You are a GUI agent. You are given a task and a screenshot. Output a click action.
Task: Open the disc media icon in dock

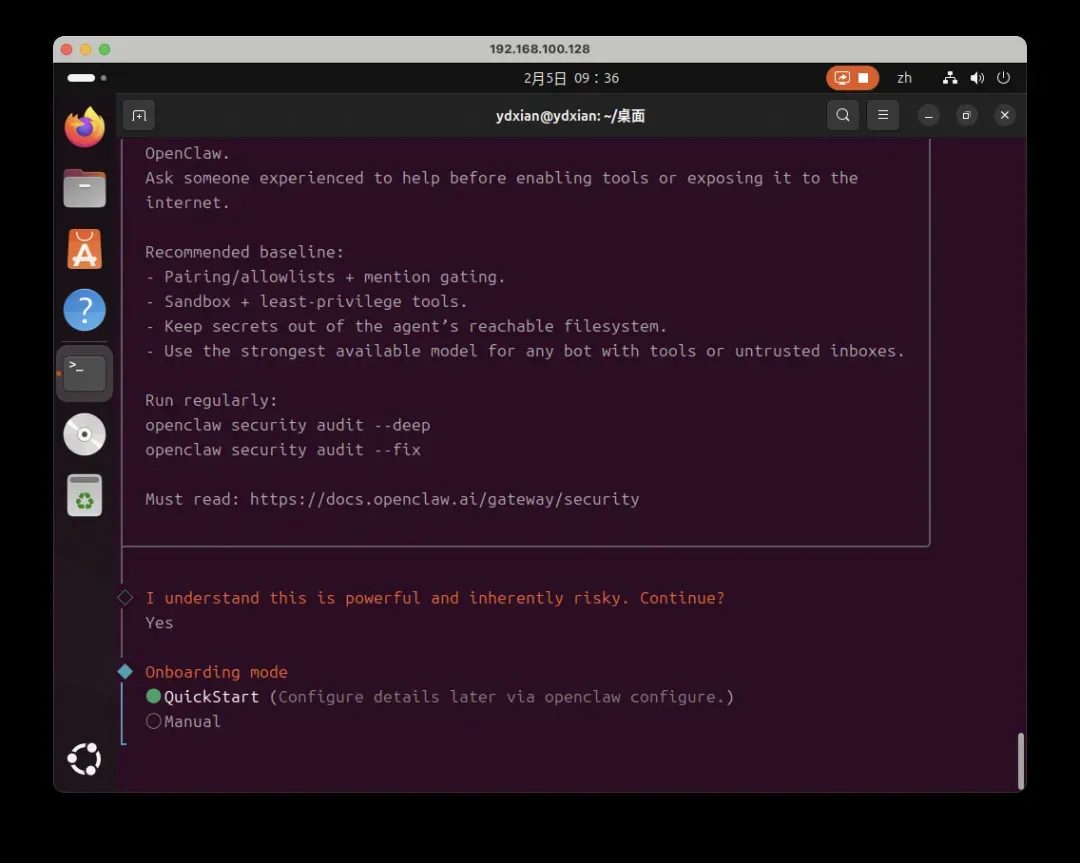tap(85, 435)
